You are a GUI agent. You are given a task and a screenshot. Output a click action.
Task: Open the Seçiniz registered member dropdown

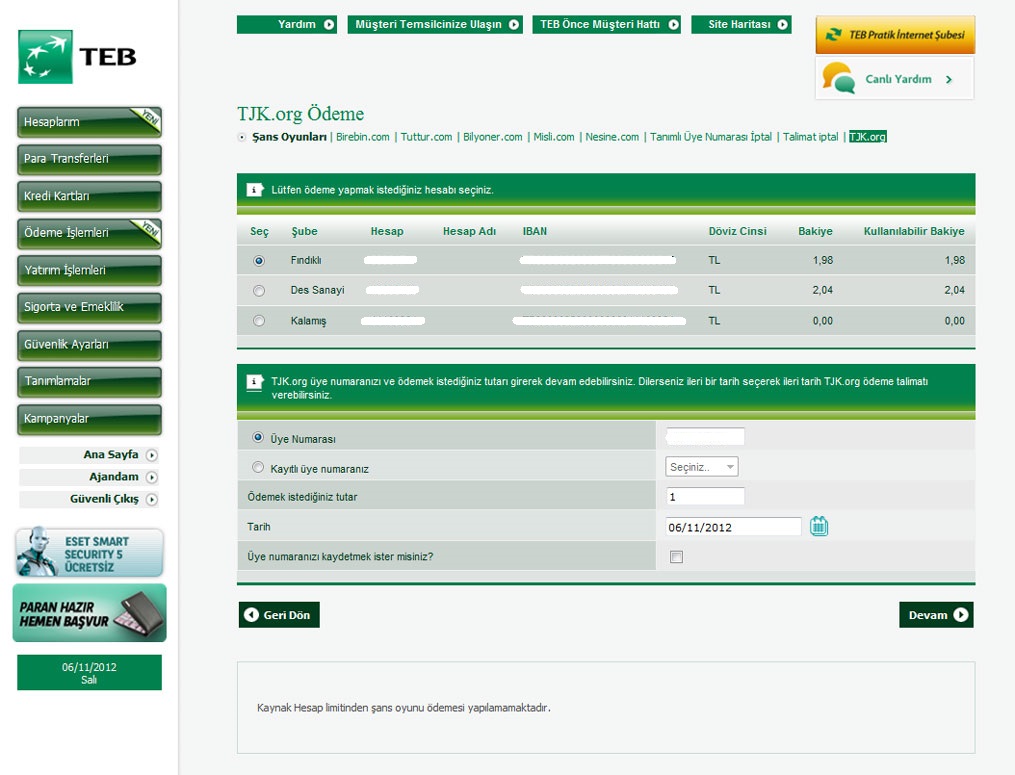pos(702,467)
